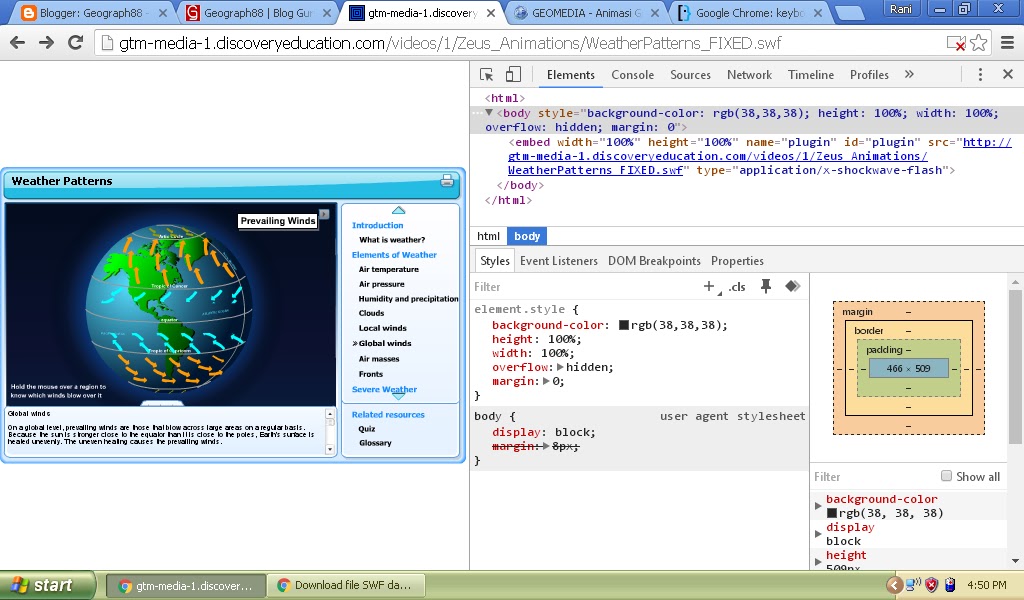Open the Chrome hamburger menu
The image size is (1024, 600).
pyautogui.click(x=1008, y=43)
